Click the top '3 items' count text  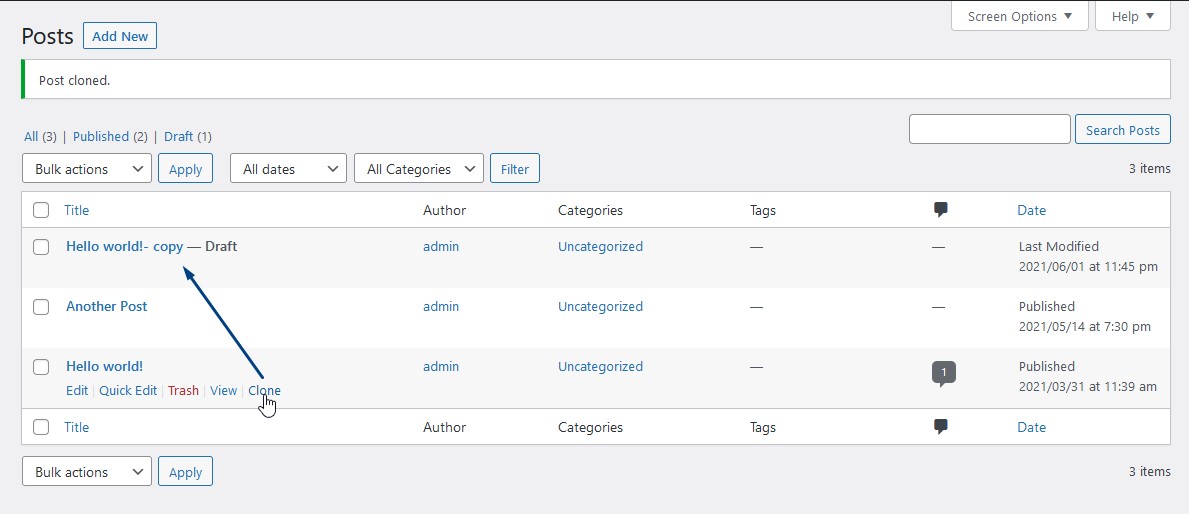1150,168
